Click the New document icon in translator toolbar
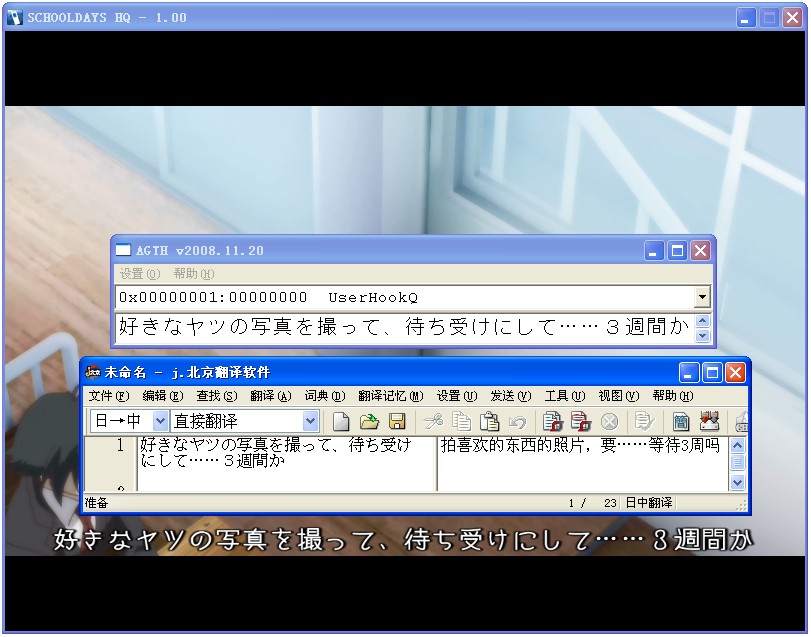 tap(340, 421)
